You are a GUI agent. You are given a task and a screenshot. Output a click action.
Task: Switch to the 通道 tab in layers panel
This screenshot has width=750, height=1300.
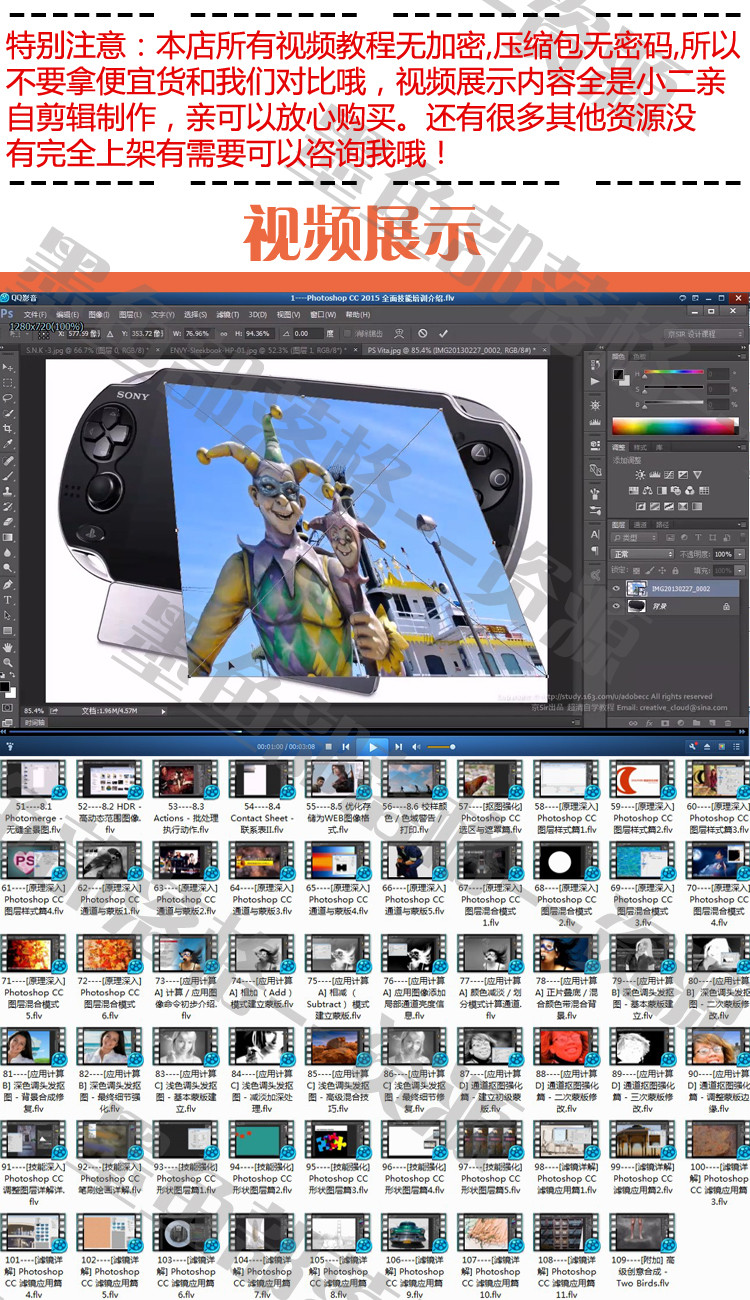(x=640, y=525)
